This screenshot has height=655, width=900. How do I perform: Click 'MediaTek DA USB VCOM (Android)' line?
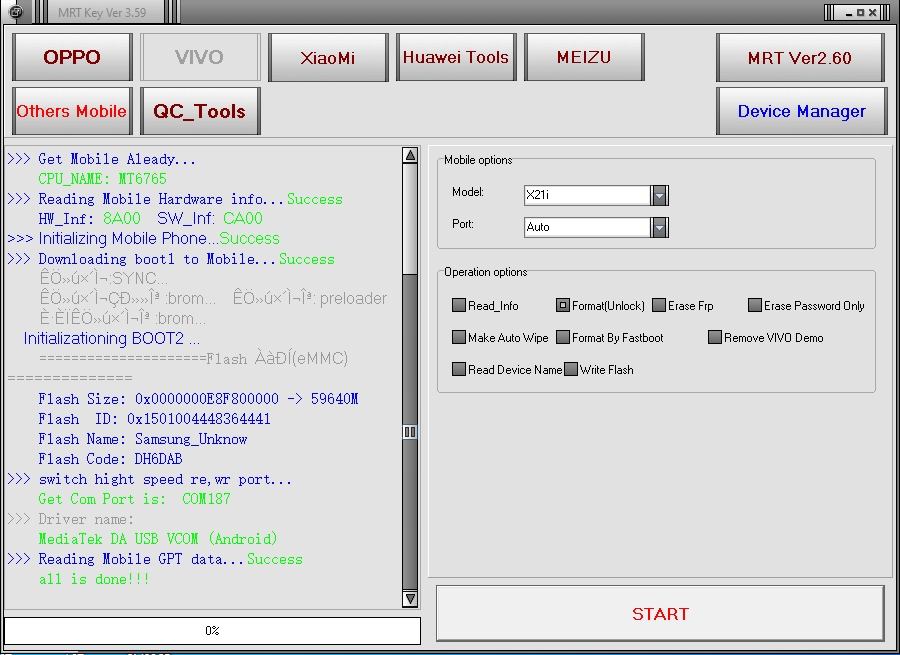point(158,539)
